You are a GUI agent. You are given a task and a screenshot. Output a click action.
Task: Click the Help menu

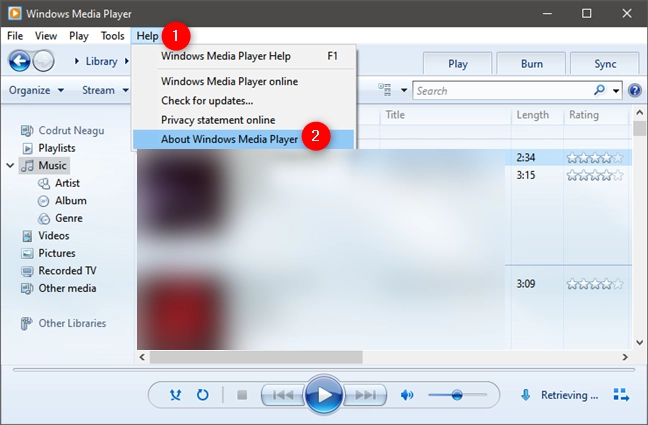tap(148, 36)
